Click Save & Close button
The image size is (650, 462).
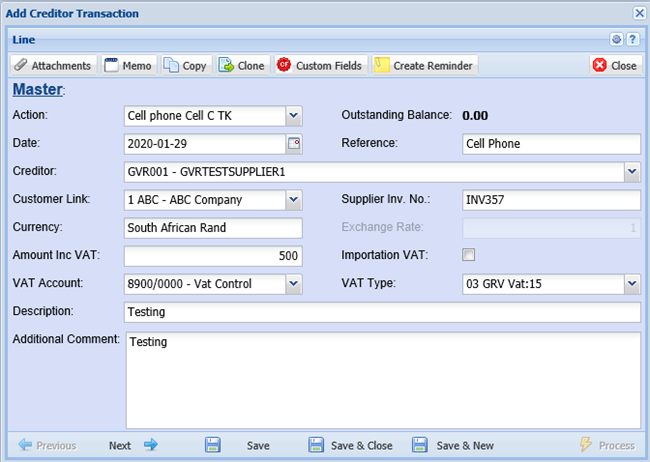pos(350,446)
